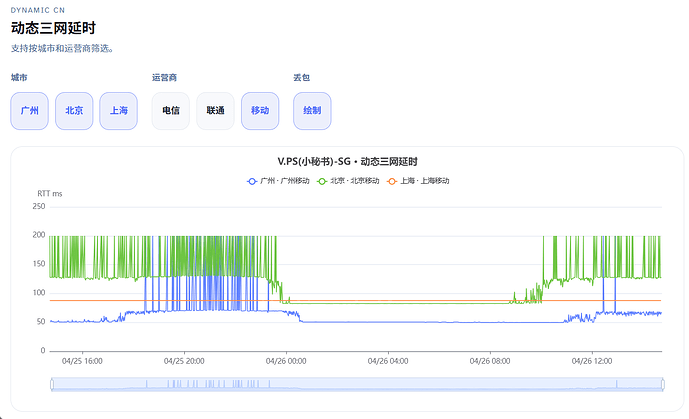The height and width of the screenshot is (419, 689).
Task: Click the right handle of the zoom slider
Action: coord(663,384)
